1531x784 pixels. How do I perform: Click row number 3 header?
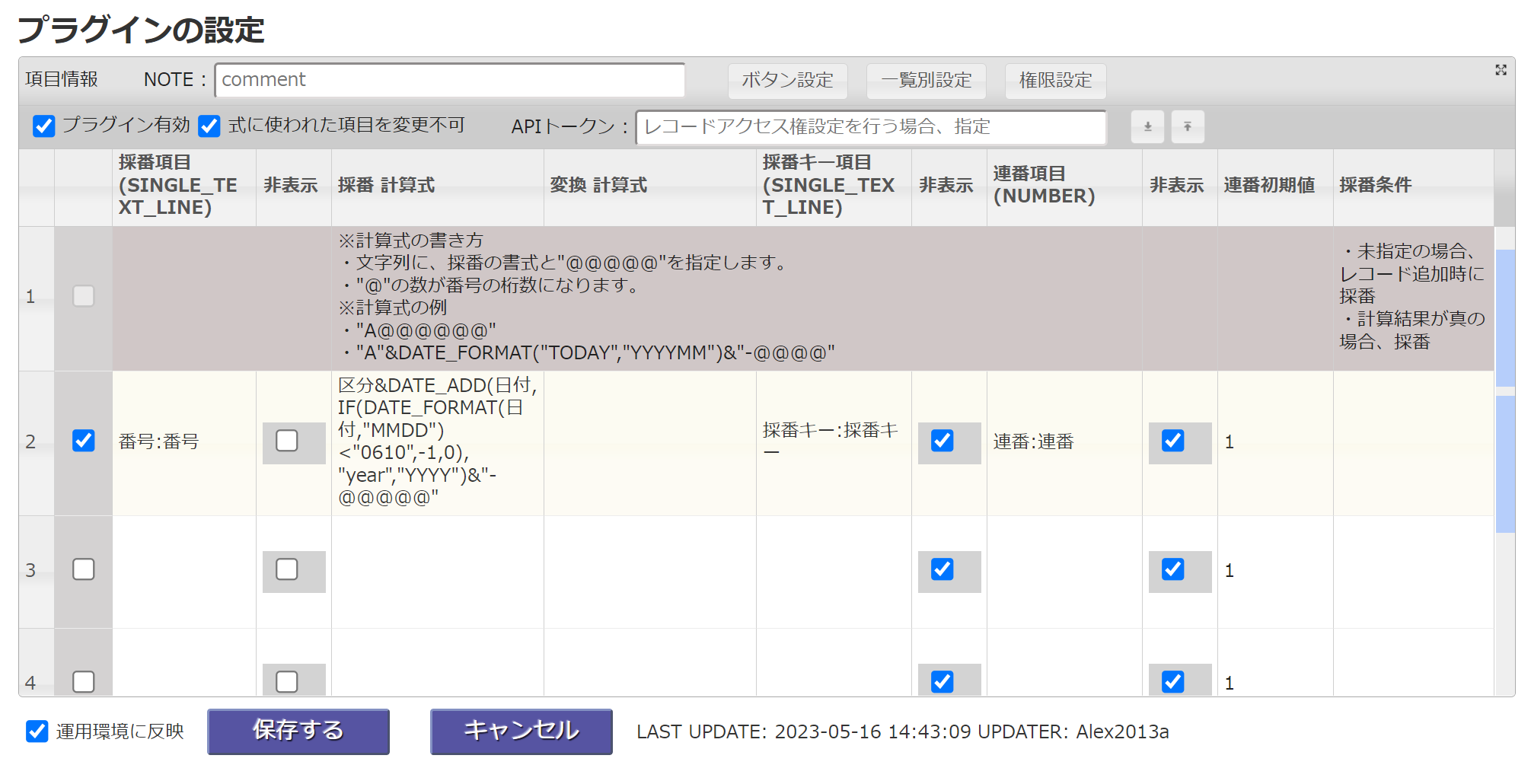(x=37, y=571)
